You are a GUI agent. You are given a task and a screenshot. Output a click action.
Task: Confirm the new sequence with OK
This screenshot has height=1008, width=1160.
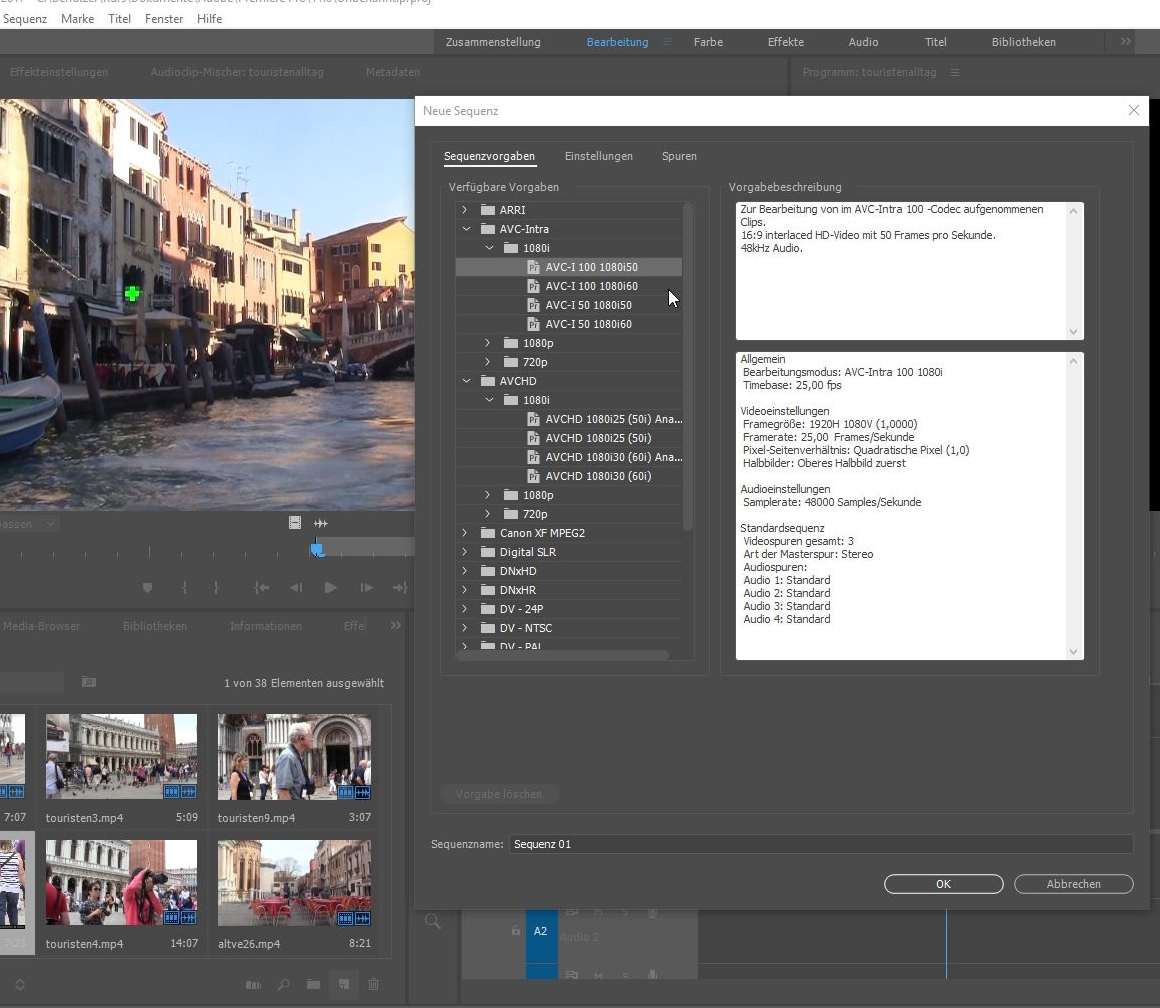(943, 884)
